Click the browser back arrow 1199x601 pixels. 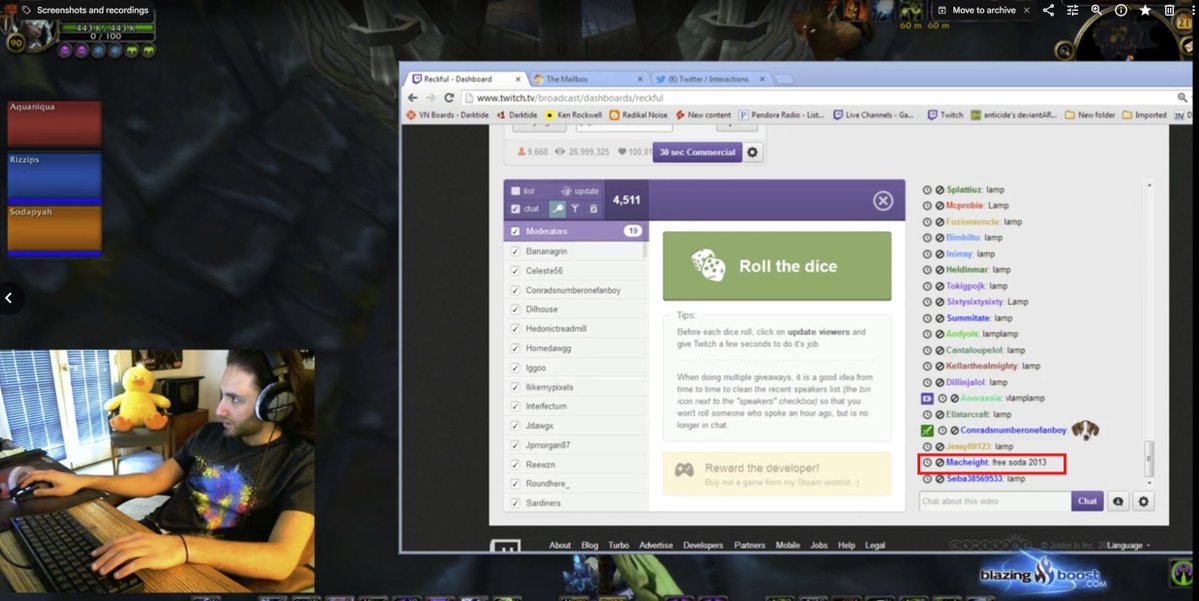[413, 98]
